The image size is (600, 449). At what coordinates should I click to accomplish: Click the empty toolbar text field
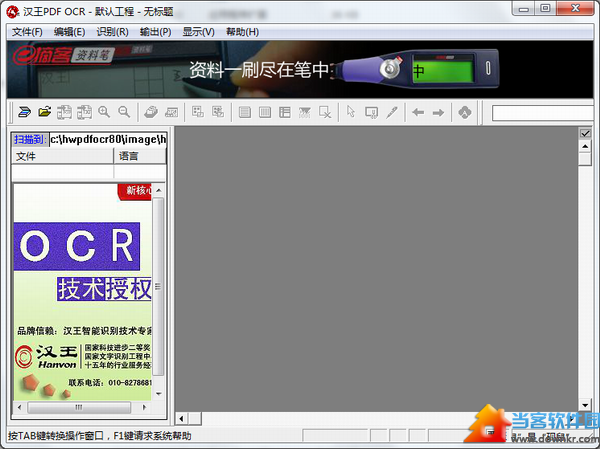tap(543, 113)
